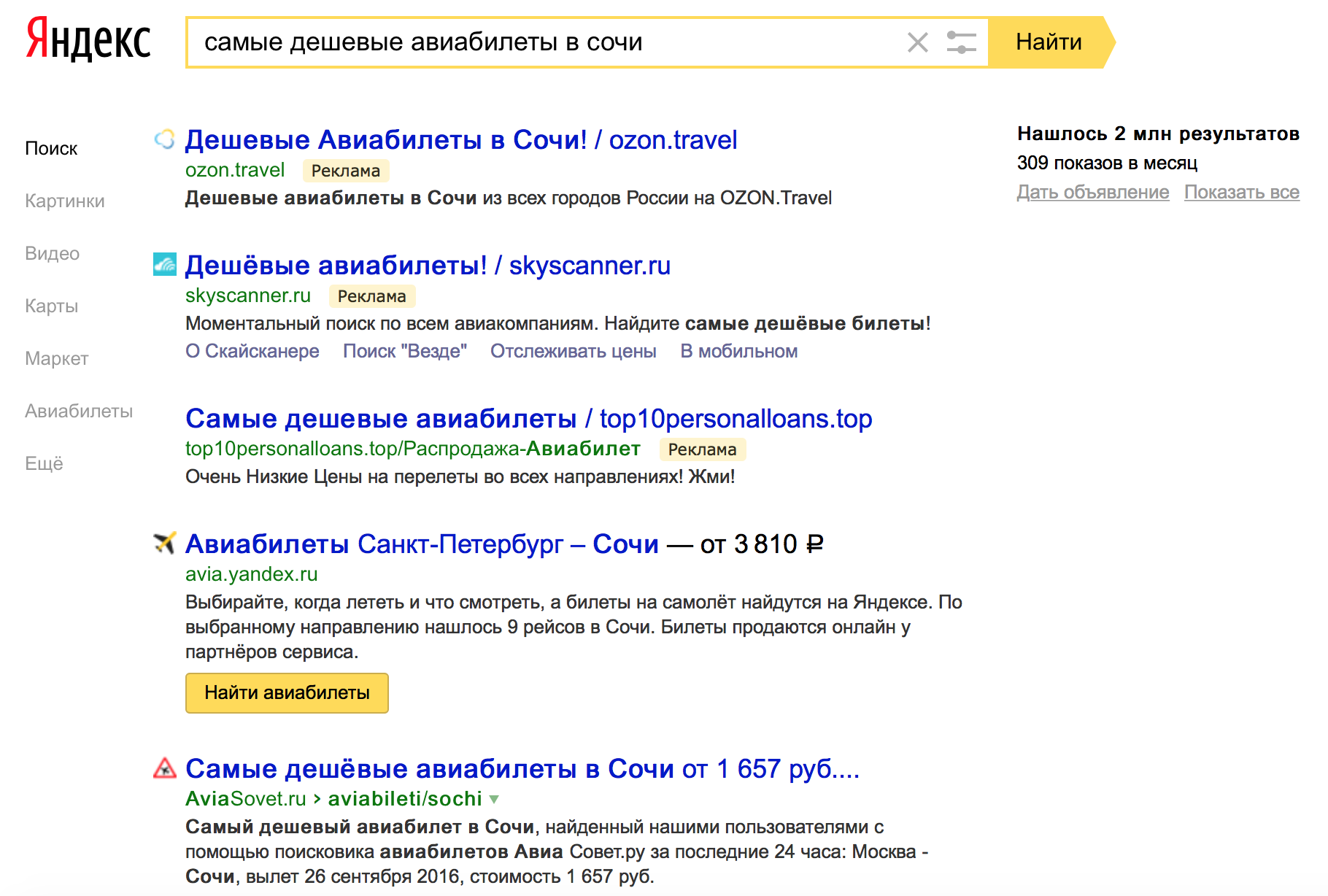Switch to the Авиабилеты tab
Screen dimensions: 1328x896
(x=79, y=412)
